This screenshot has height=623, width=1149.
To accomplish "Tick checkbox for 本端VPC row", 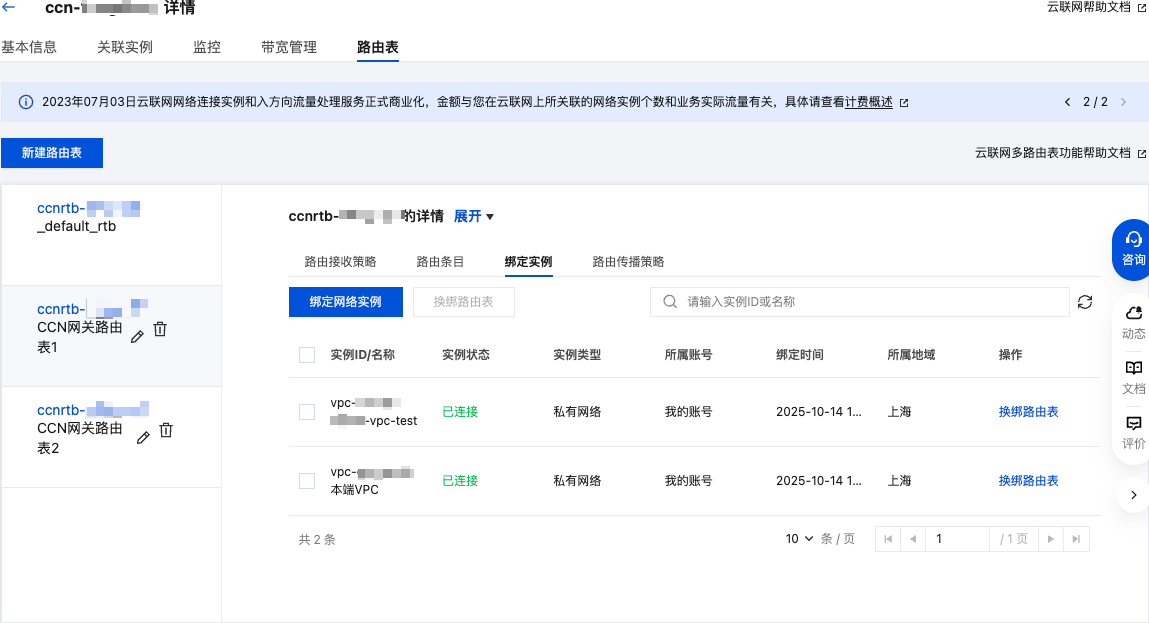I will 307,481.
